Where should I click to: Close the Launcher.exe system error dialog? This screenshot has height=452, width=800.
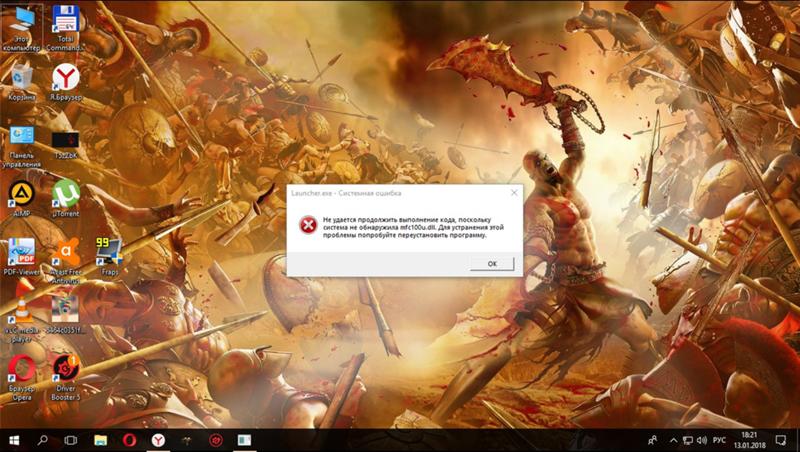tap(514, 193)
